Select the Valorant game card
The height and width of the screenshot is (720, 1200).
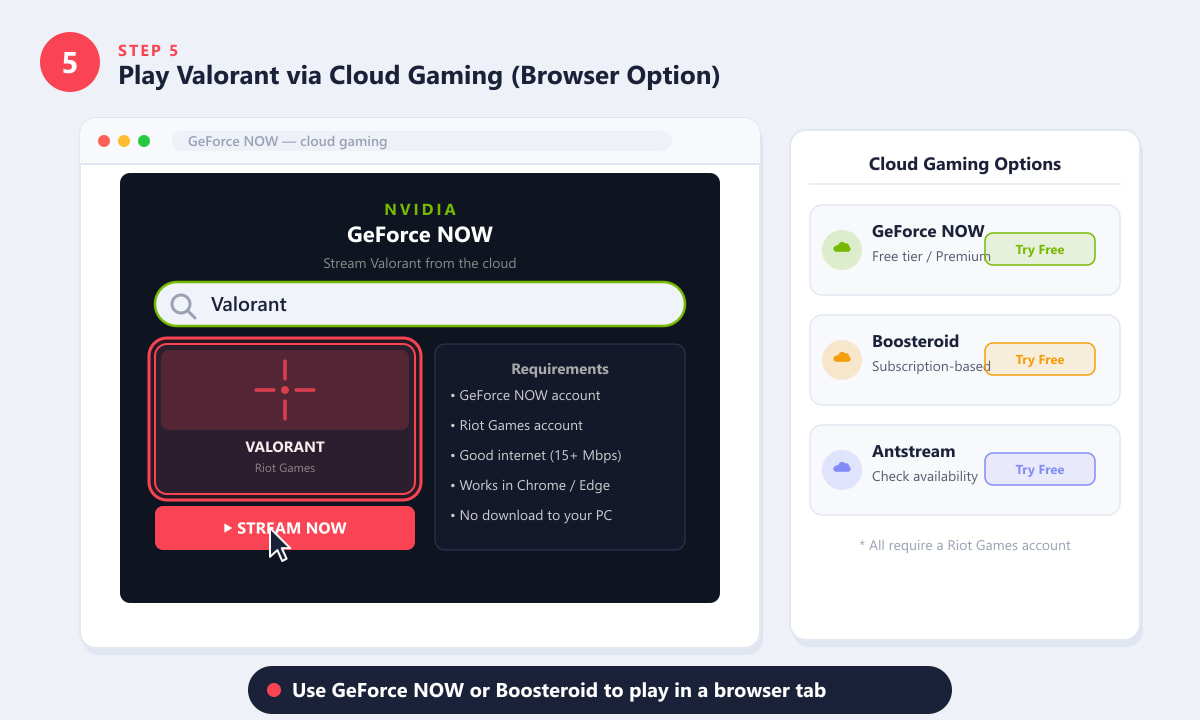coord(285,418)
